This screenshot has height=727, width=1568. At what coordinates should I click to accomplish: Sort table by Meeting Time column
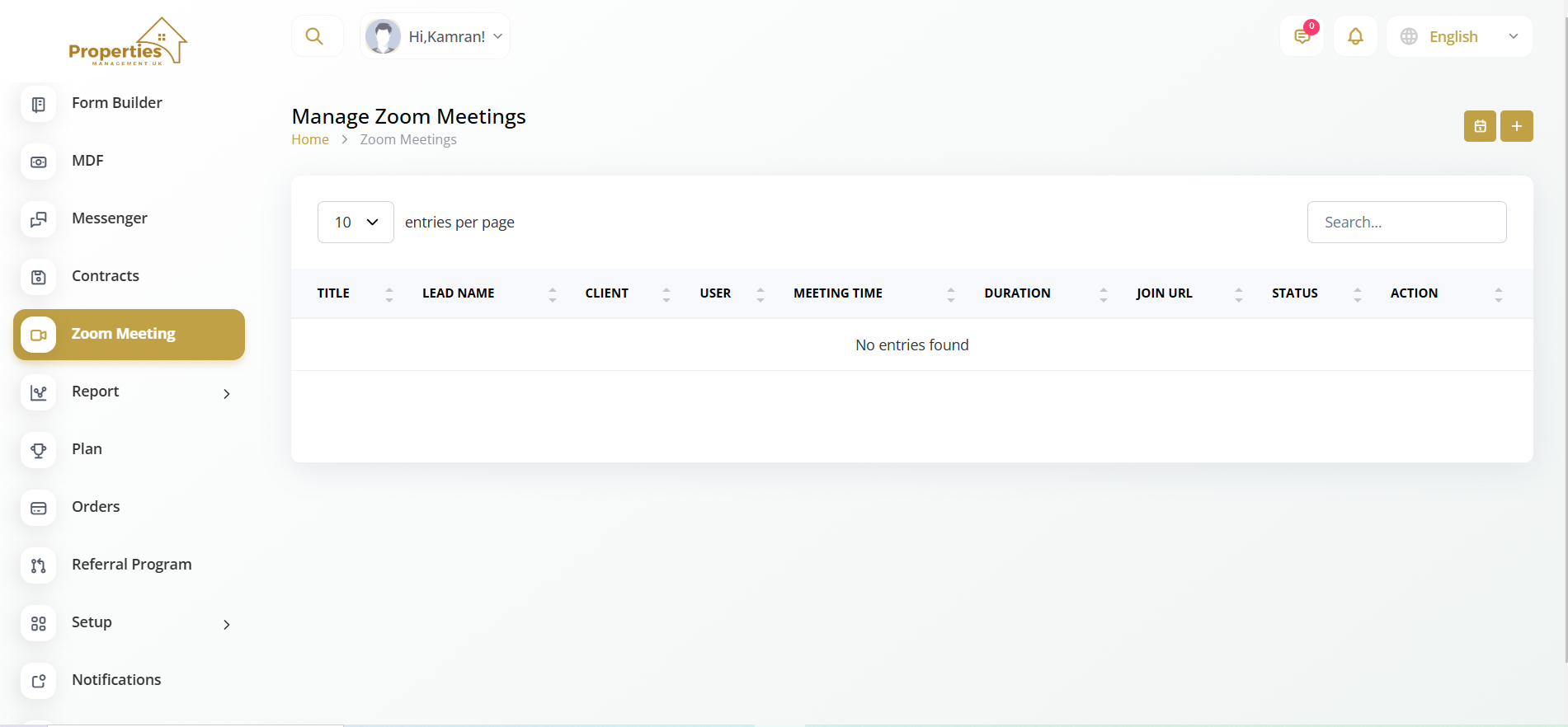pos(838,293)
